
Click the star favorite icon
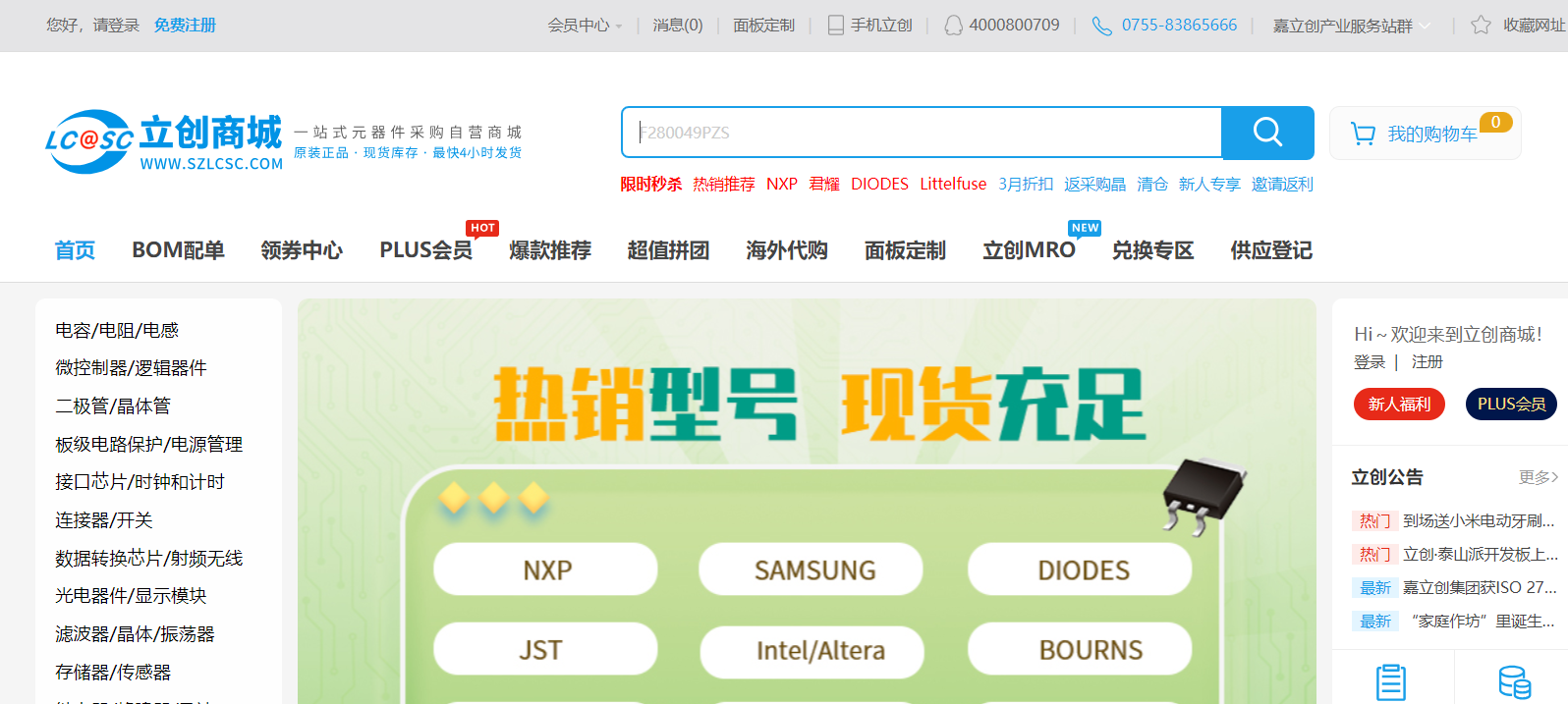[x=1481, y=26]
